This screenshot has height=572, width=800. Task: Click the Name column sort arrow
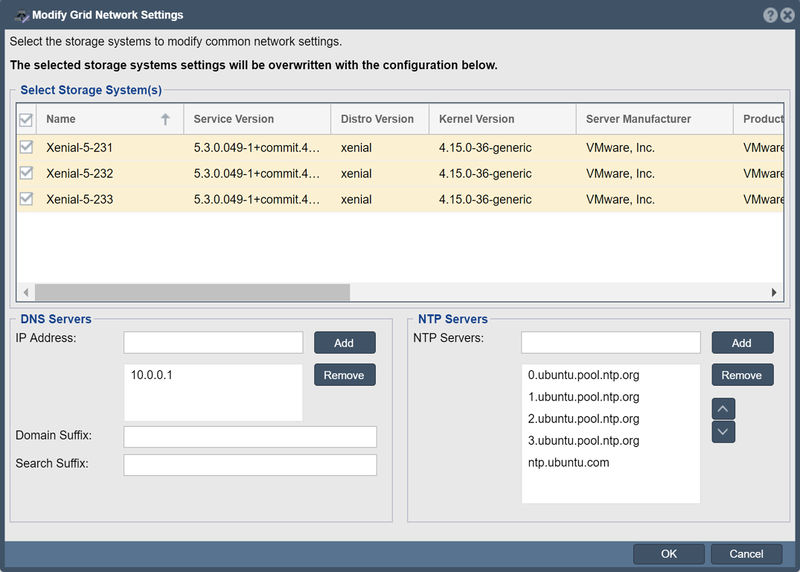(x=165, y=119)
